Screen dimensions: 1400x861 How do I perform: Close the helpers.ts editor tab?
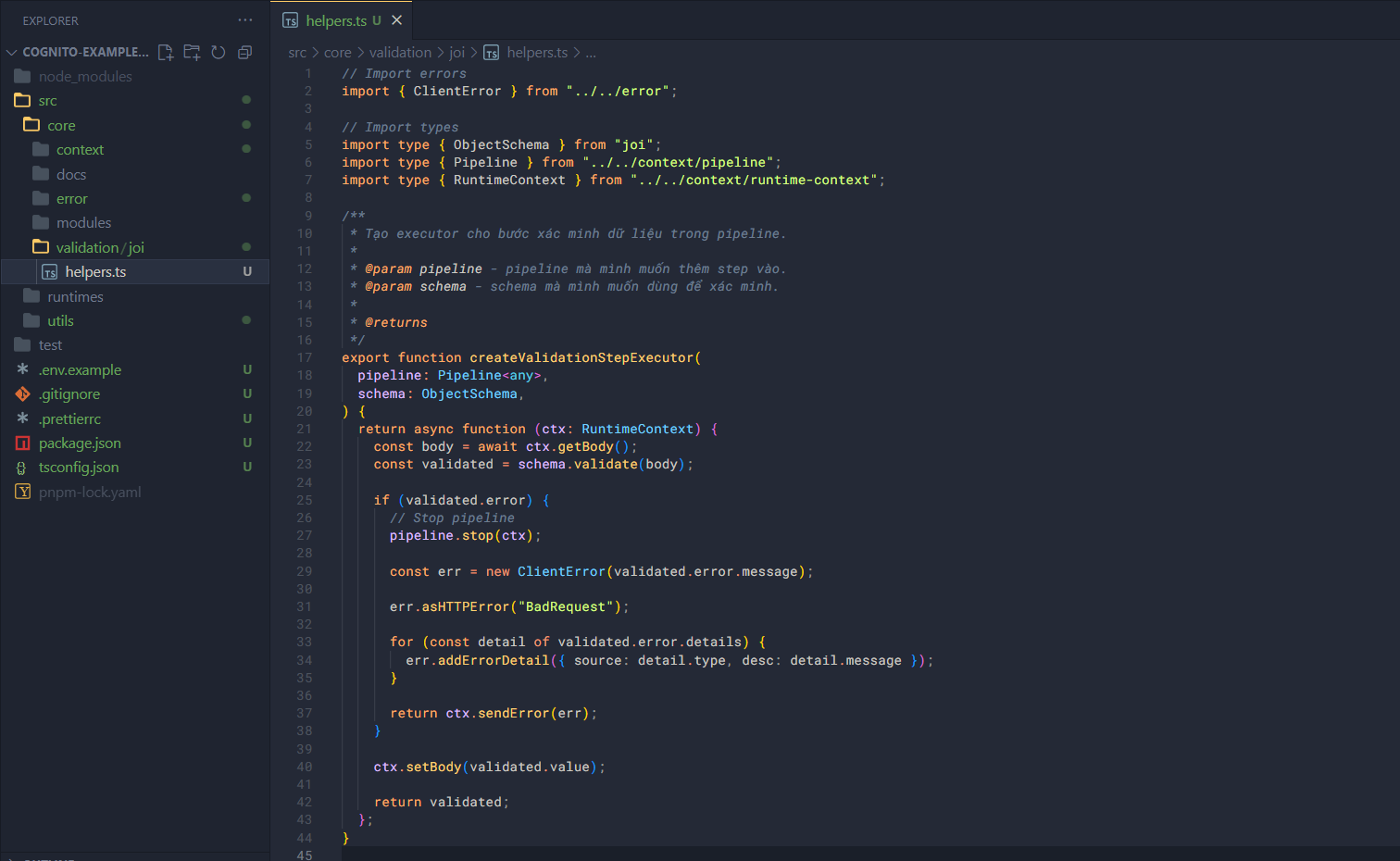point(397,20)
